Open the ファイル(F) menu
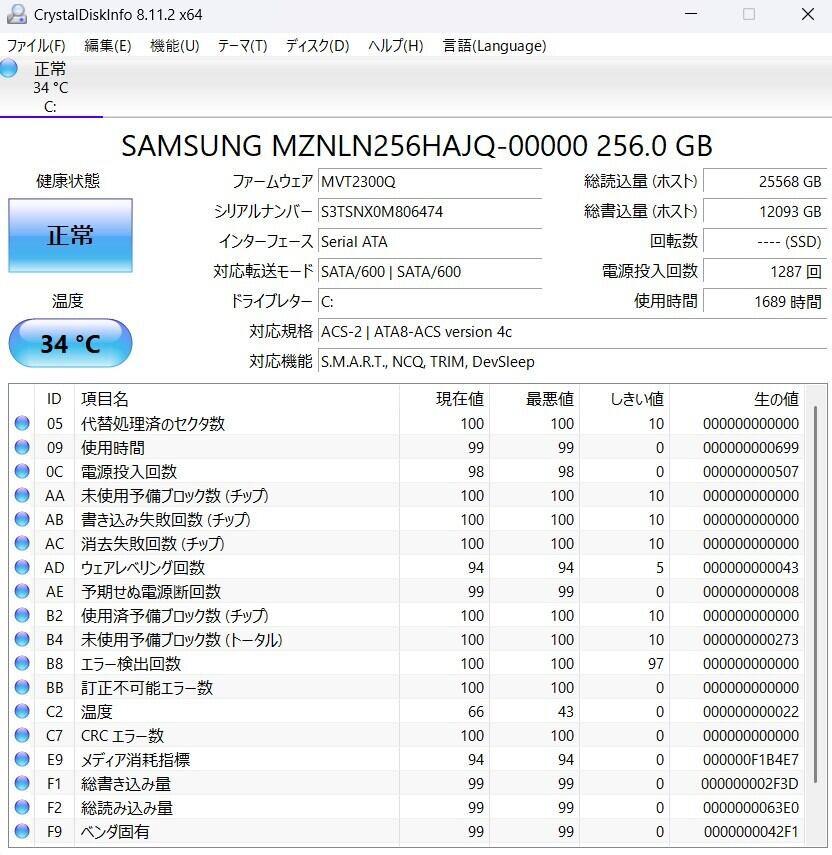The height and width of the screenshot is (855, 832). point(36,46)
